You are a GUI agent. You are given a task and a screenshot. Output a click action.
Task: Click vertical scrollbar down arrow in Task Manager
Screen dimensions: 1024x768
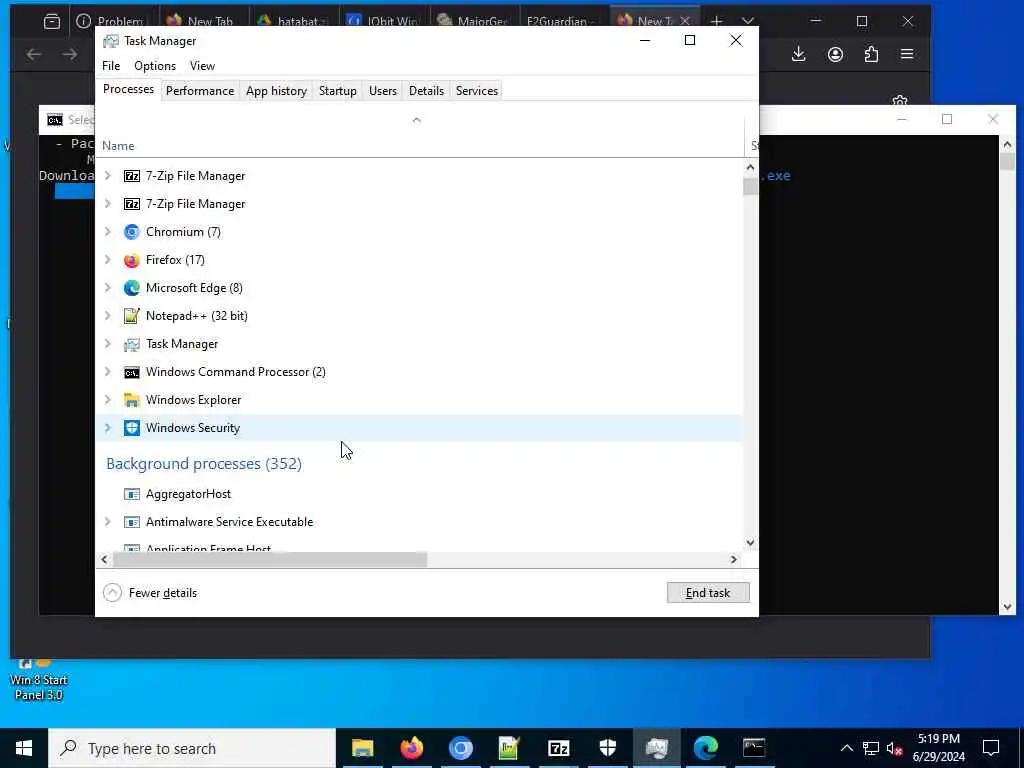(750, 543)
